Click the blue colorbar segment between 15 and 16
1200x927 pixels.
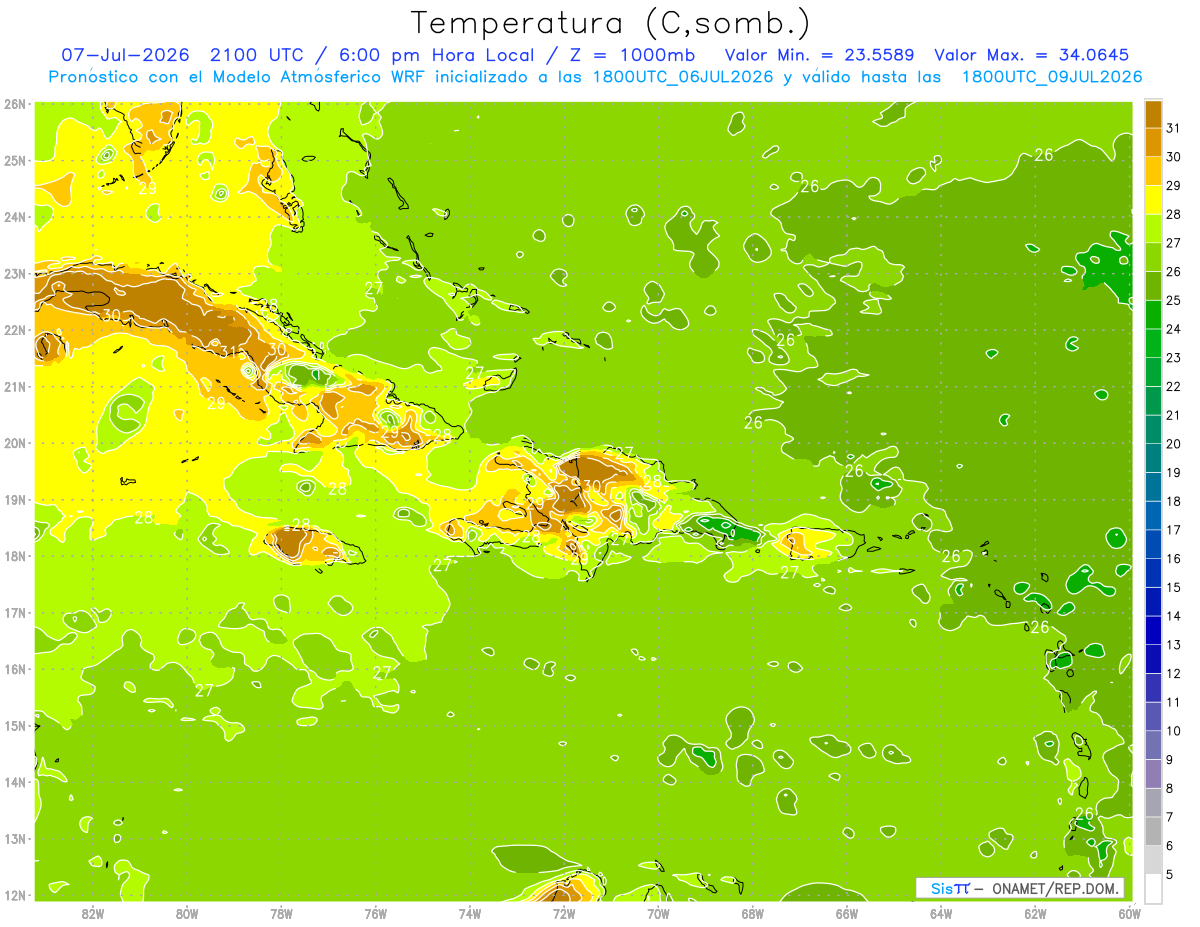tap(1153, 572)
